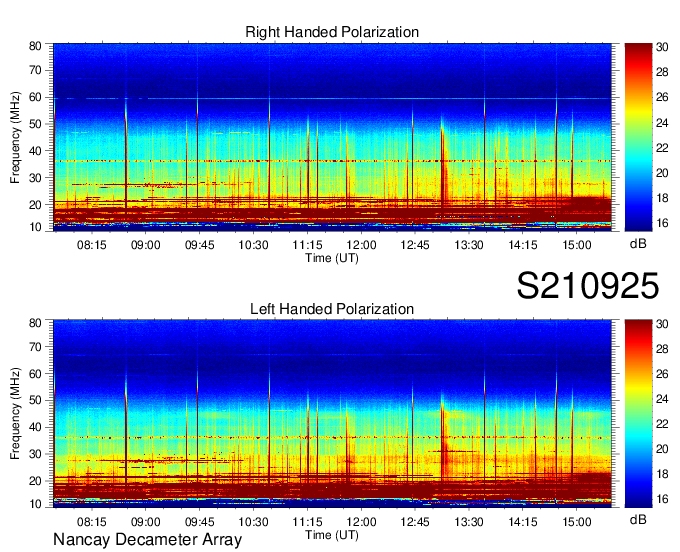Screen dimensions: 680x552
Task: Click the "Left Handed Polarization" title
Action: click(x=332, y=309)
